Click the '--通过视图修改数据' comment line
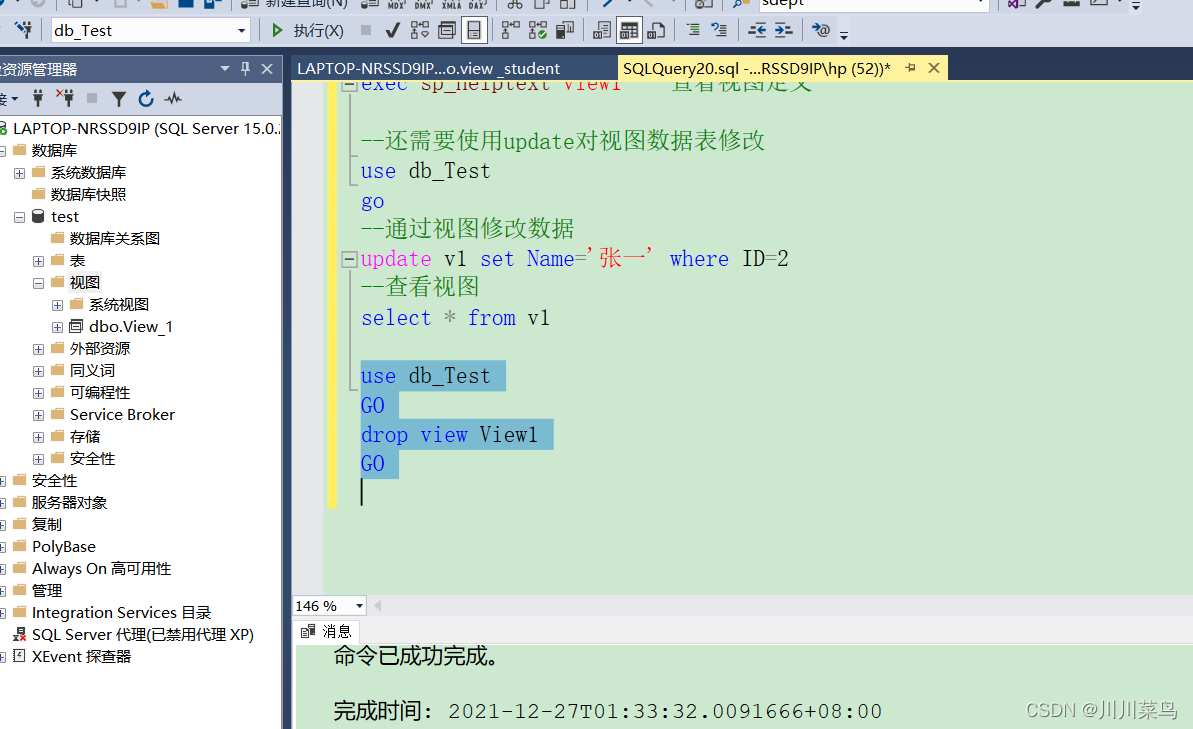This screenshot has width=1193, height=729. pos(467,229)
